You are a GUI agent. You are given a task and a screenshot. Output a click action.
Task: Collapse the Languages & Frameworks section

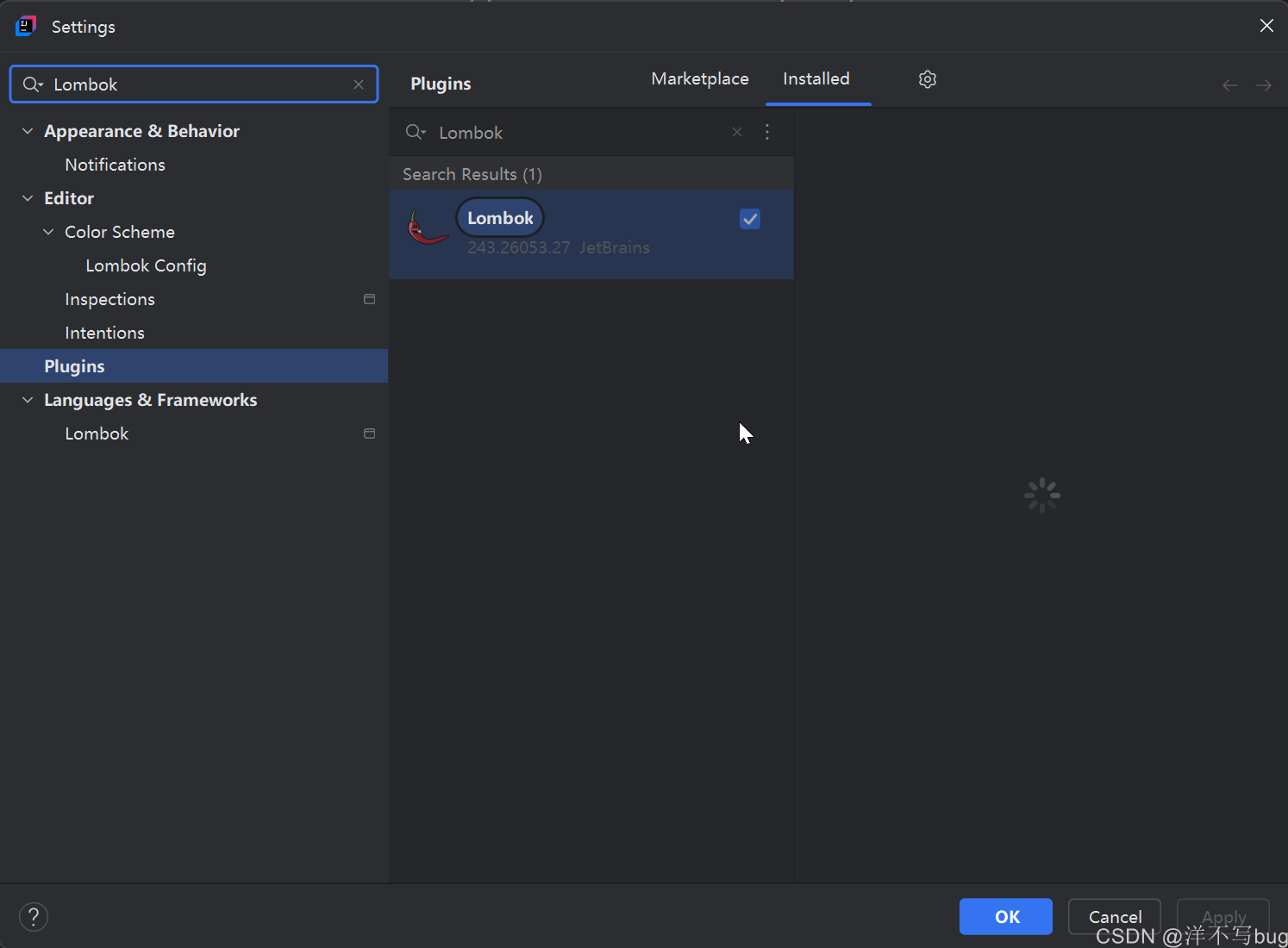coord(28,400)
